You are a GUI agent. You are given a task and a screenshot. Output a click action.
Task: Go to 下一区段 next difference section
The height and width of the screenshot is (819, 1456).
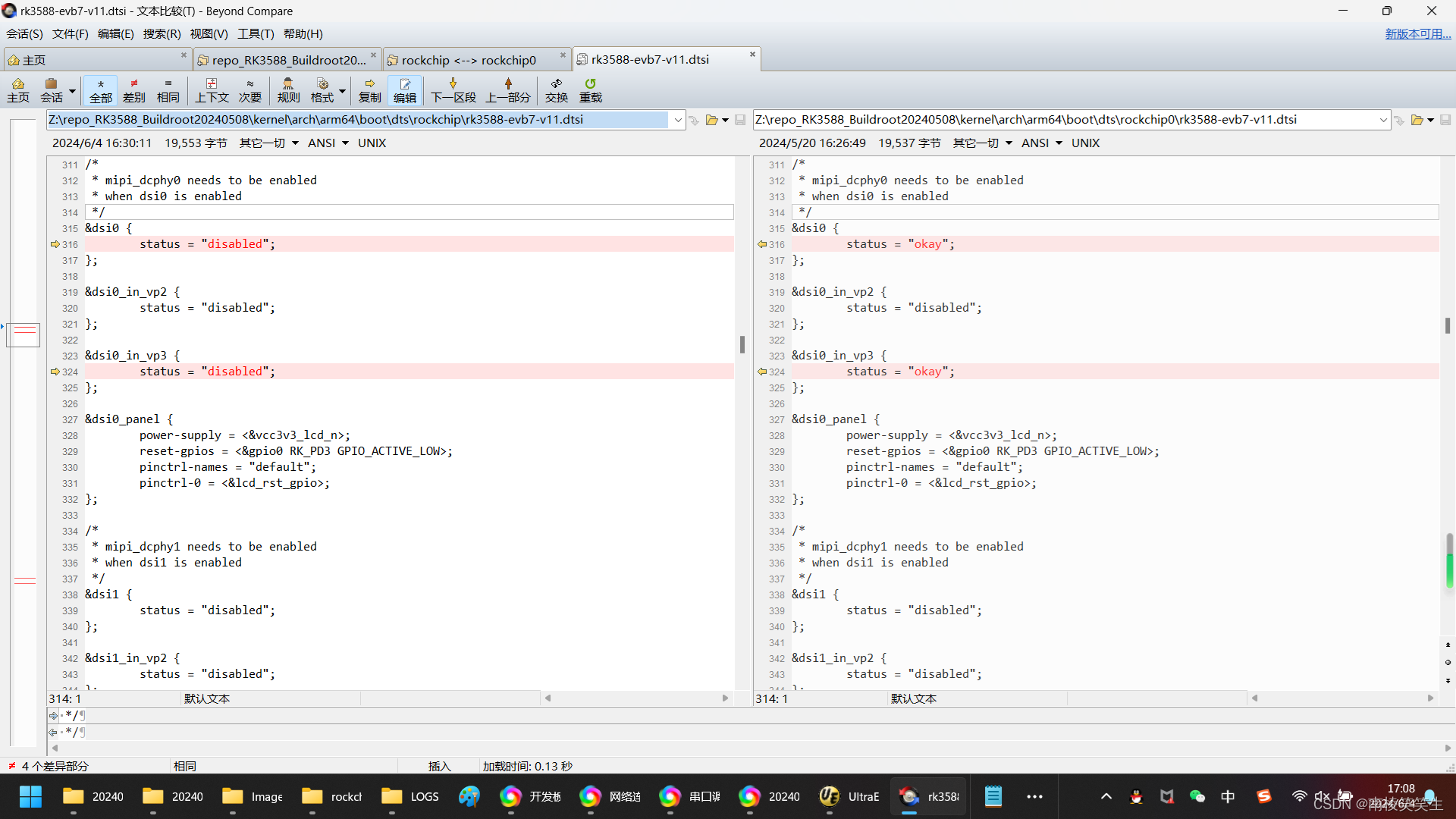453,89
